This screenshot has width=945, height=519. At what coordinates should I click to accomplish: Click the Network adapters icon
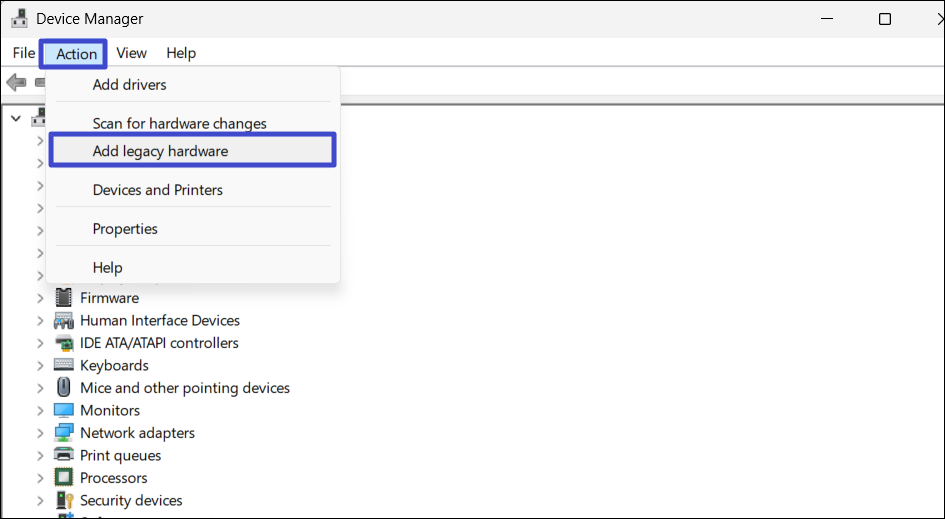point(64,433)
